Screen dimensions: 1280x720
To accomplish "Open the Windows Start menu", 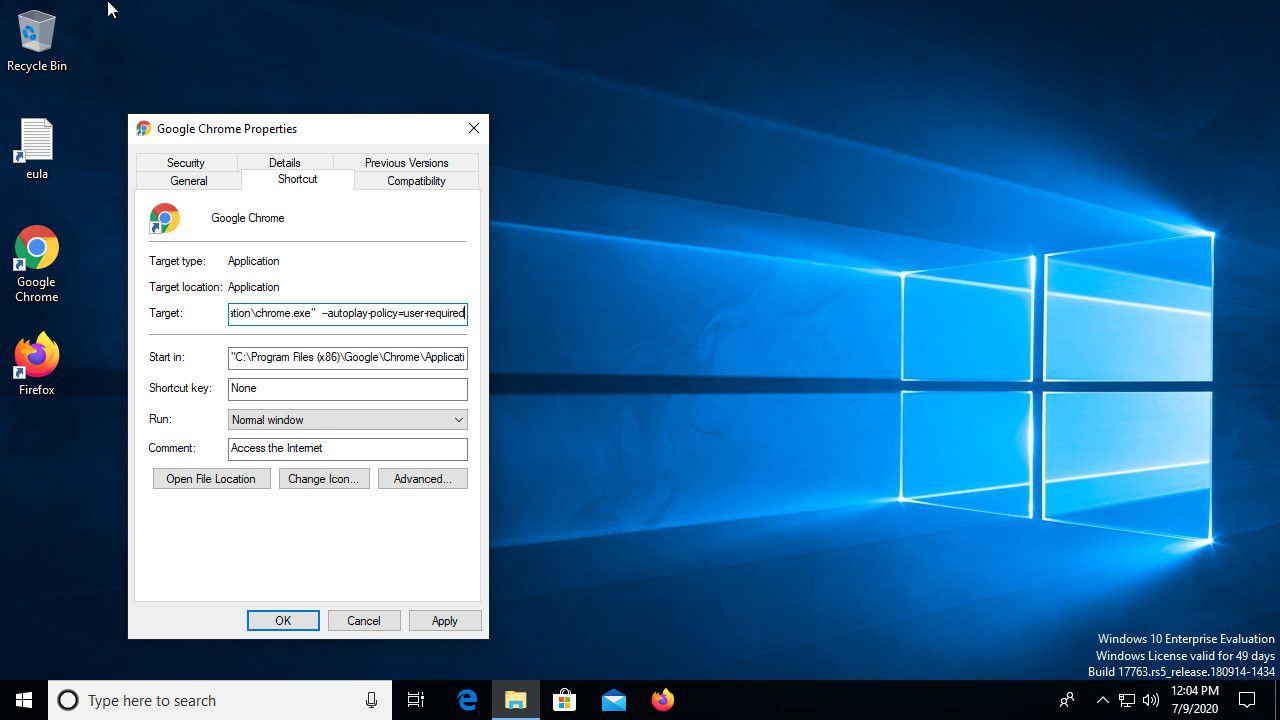I will tap(24, 700).
